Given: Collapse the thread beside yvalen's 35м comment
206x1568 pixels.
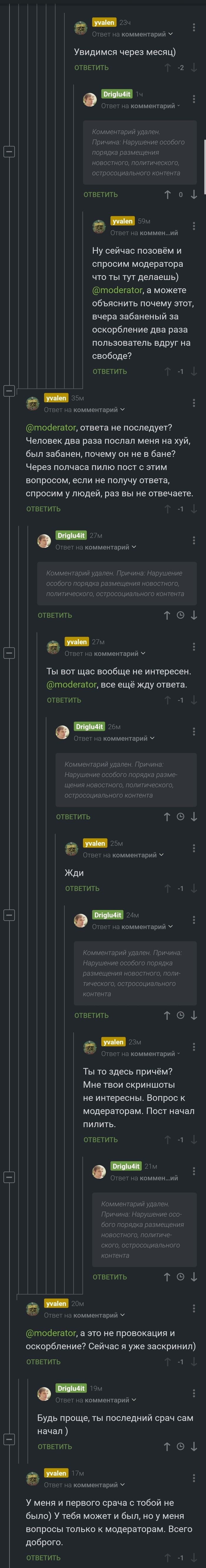Looking at the screenshot, I should (9, 391).
